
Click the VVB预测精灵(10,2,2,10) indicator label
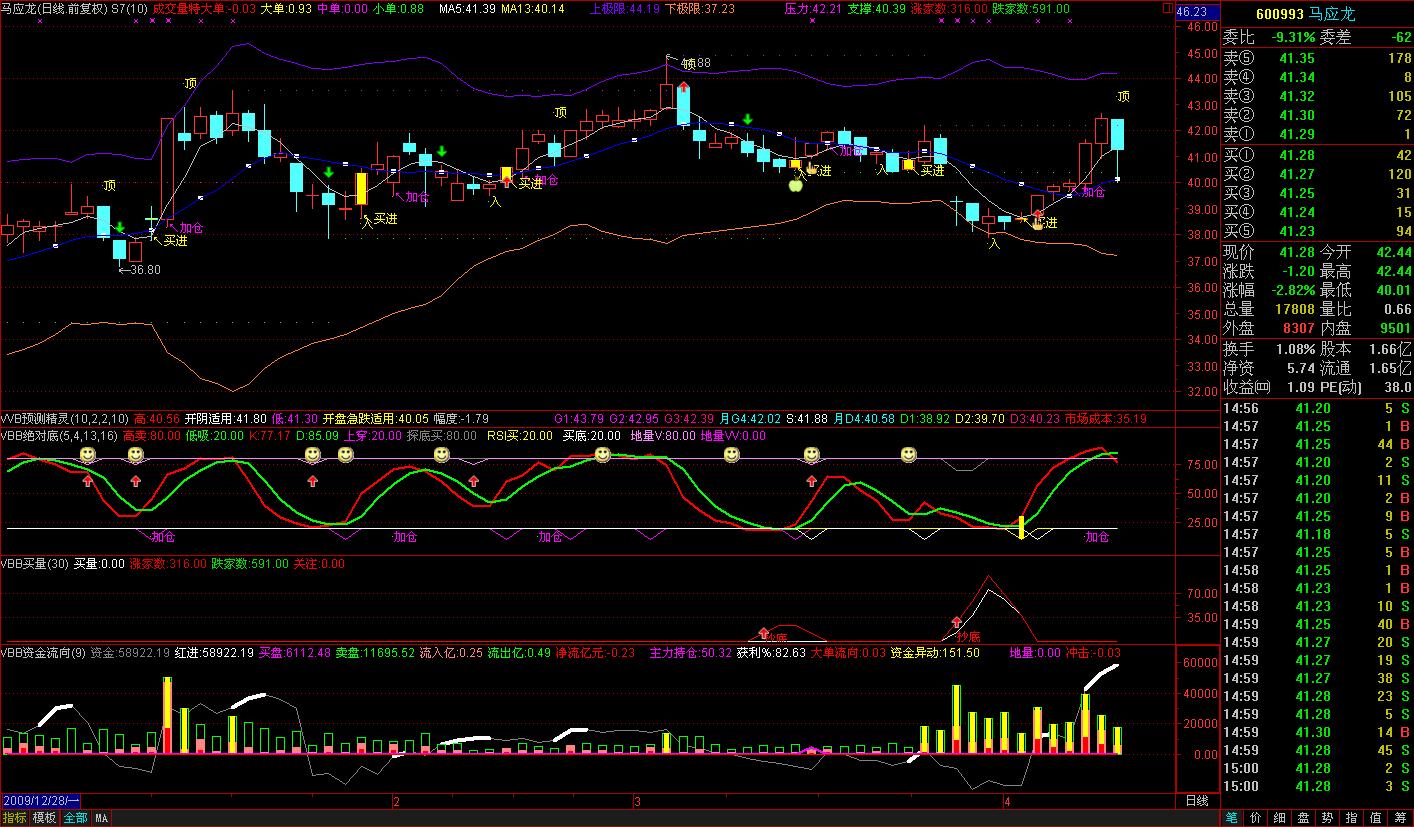(x=64, y=419)
